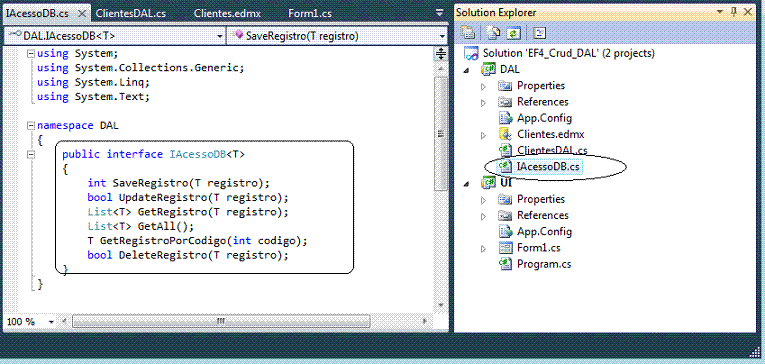The height and width of the screenshot is (364, 765).
Task: Open the Clientes.edmx editor tab
Action: [x=227, y=14]
